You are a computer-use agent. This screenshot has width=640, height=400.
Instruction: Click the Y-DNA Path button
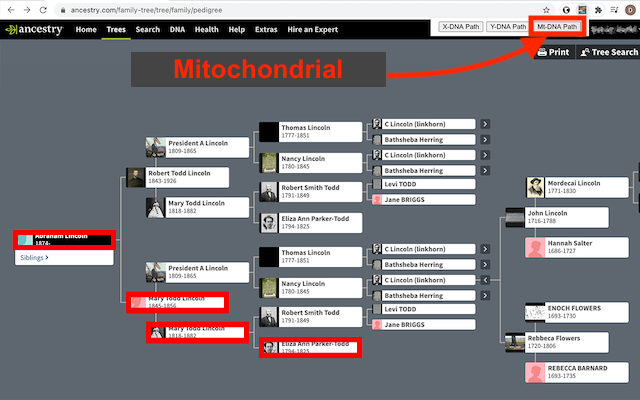508,27
